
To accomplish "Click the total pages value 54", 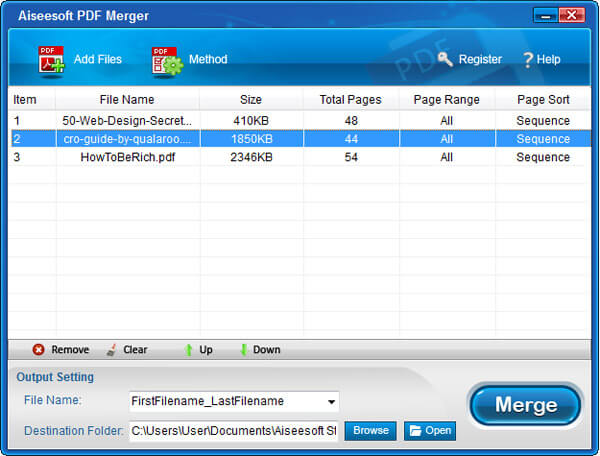I will coord(351,157).
